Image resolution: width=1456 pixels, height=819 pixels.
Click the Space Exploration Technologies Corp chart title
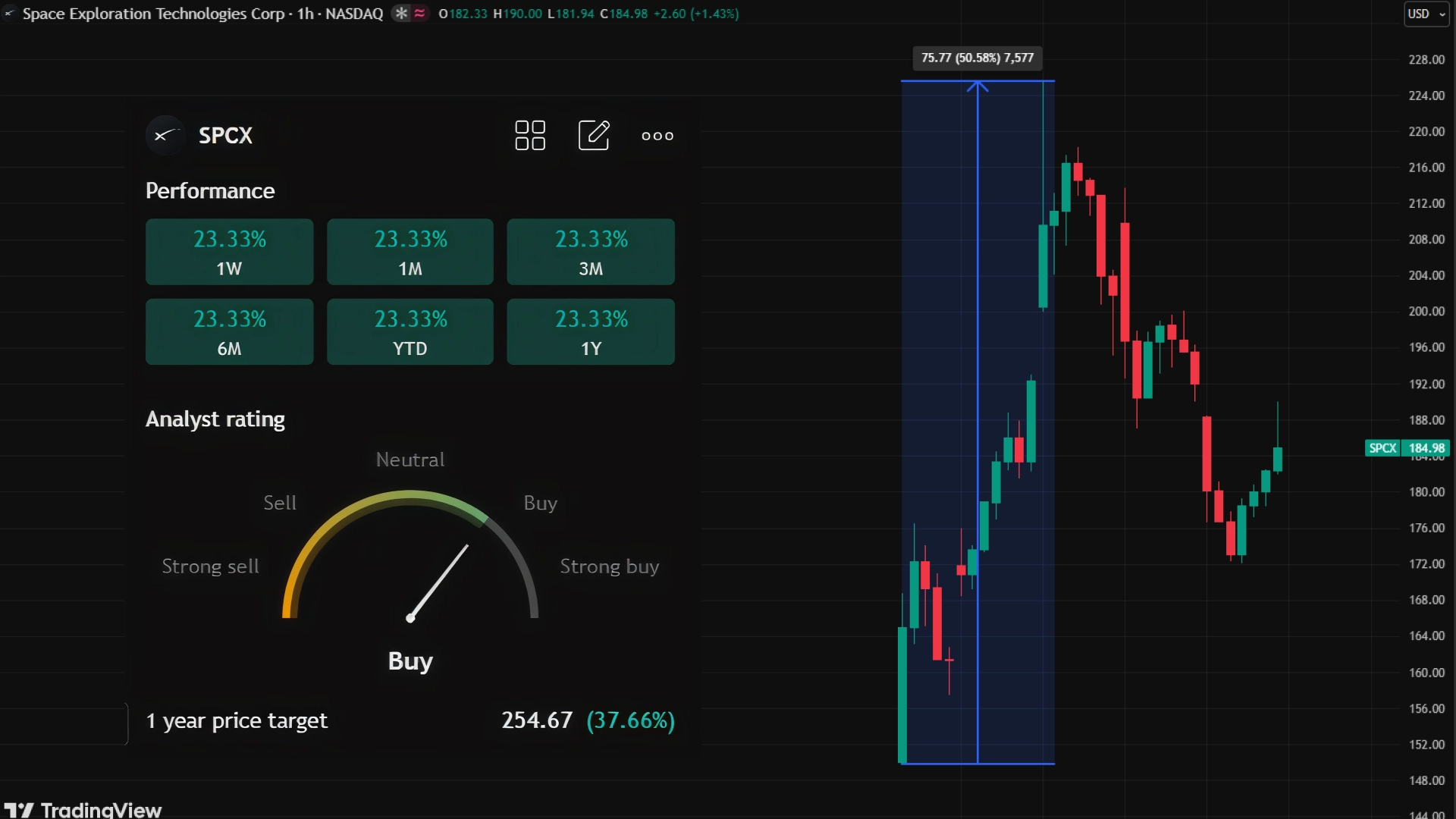pyautogui.click(x=154, y=14)
